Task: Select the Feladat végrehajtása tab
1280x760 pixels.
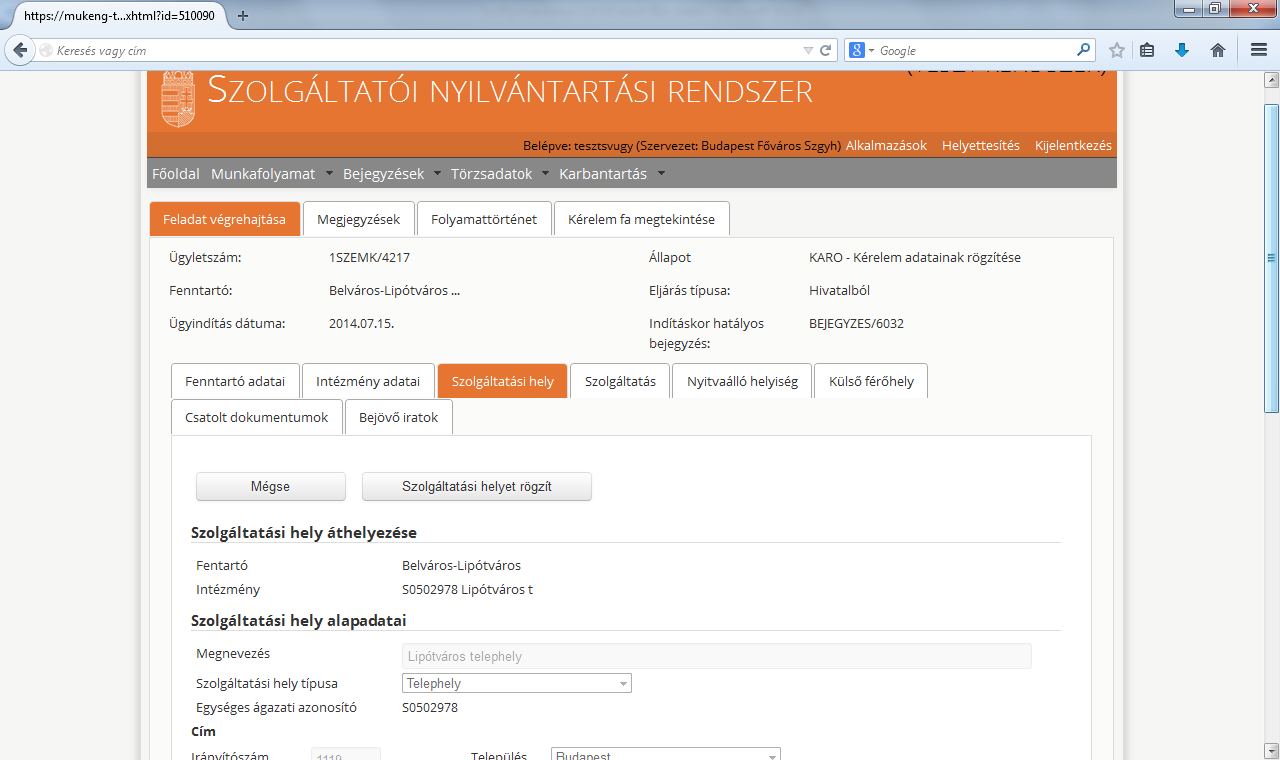Action: (225, 219)
